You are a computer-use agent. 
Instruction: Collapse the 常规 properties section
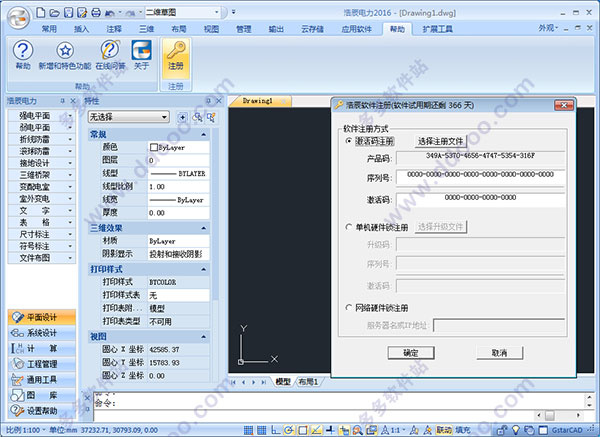pos(204,134)
